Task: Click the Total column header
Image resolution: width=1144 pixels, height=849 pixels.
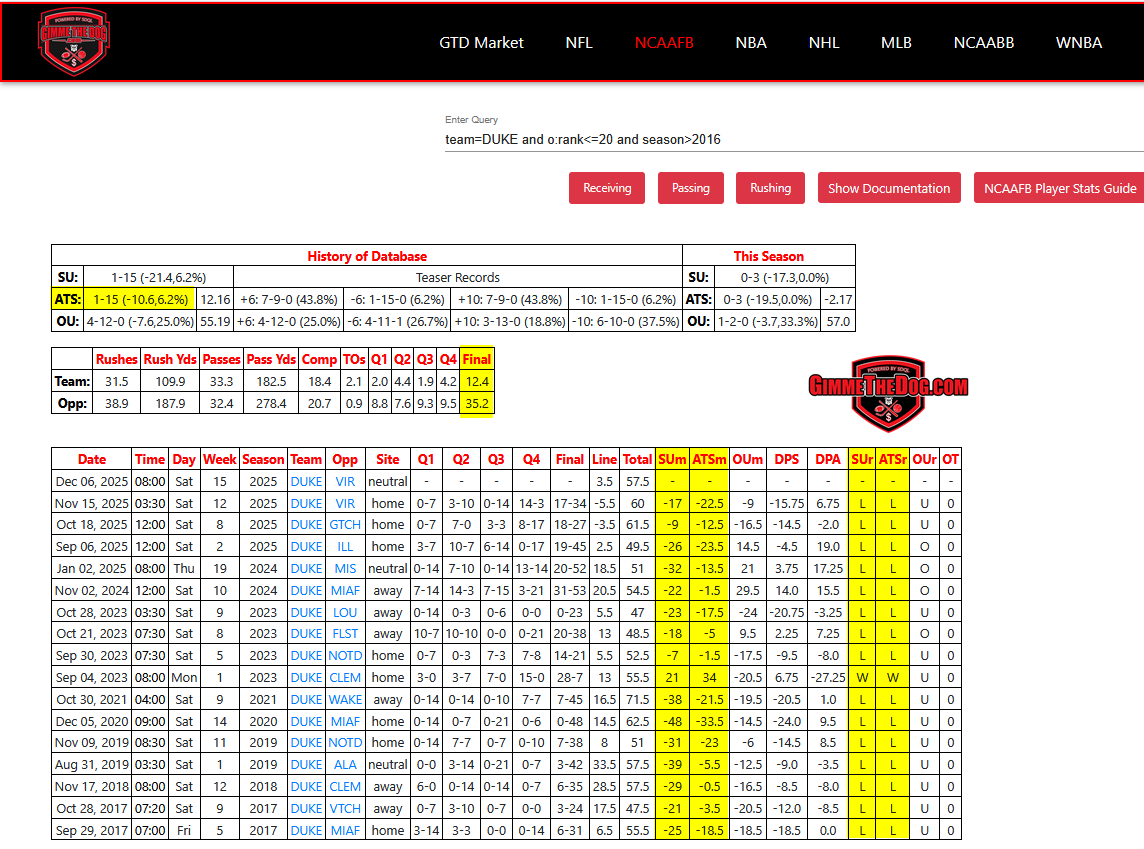Action: click(x=638, y=460)
